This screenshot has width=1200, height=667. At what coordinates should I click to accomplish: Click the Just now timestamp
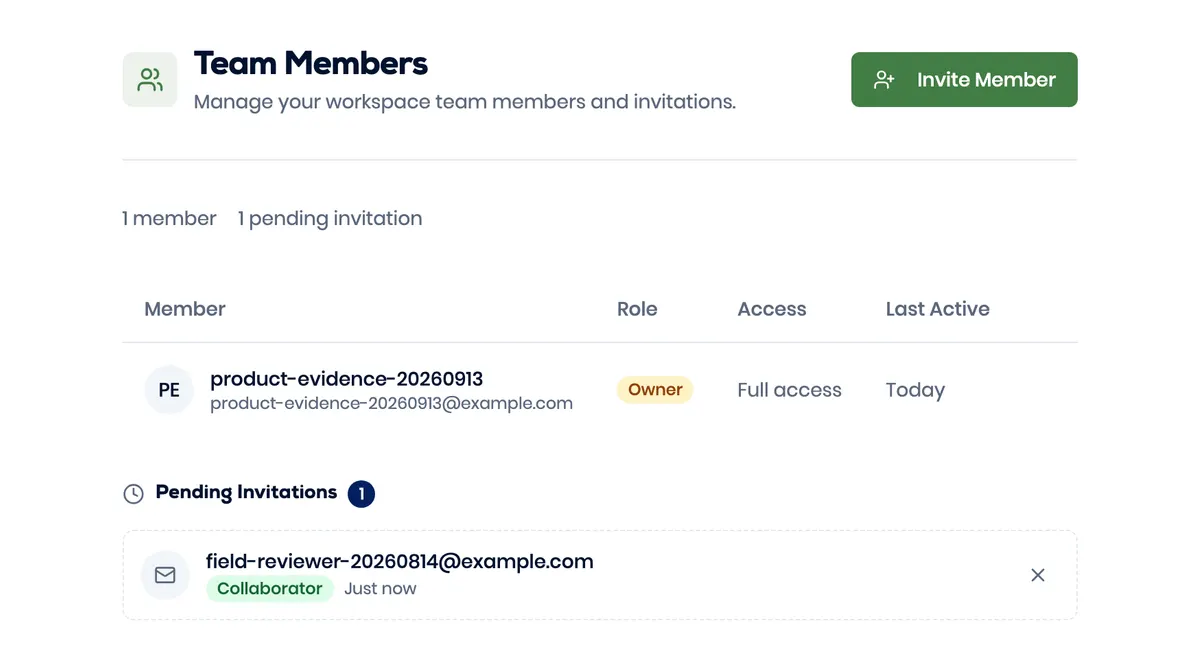(380, 589)
